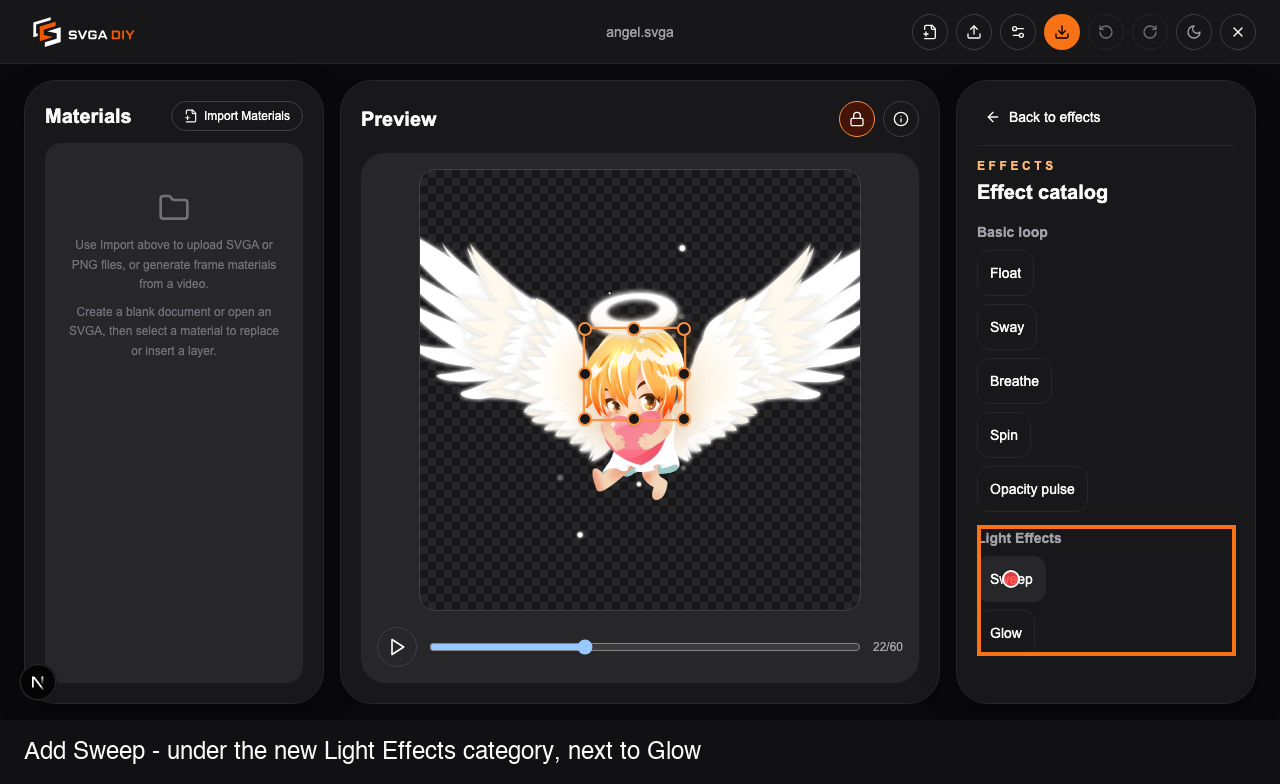Image resolution: width=1280 pixels, height=784 pixels.
Task: Apply the Float effect
Action: pyautogui.click(x=1005, y=273)
